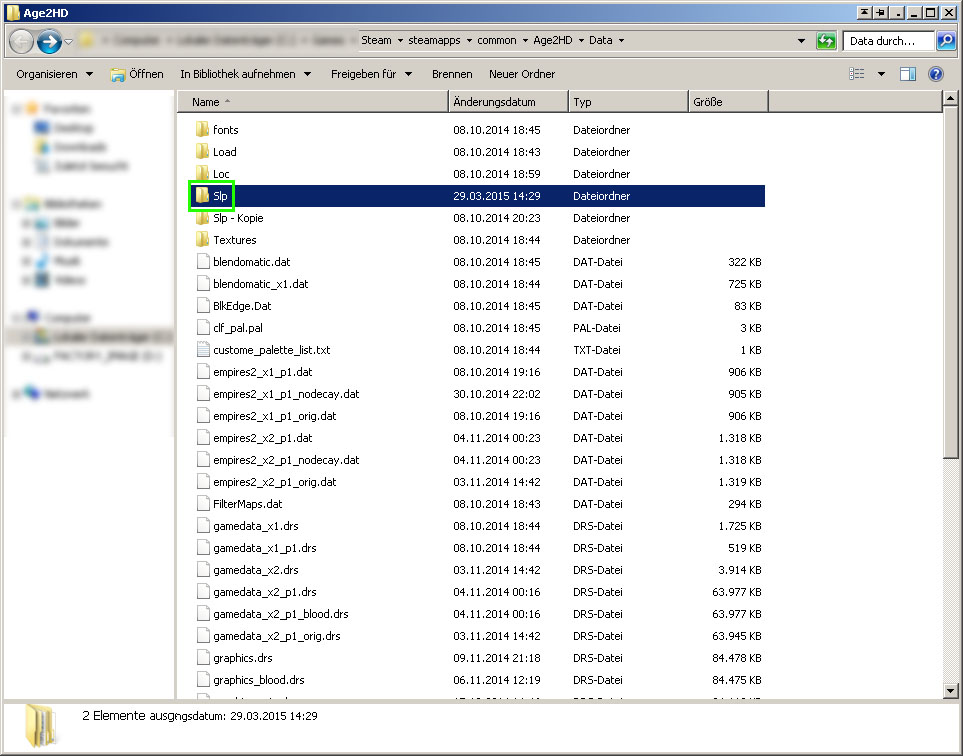
Task: Click the gamedata_x1.drs file icon
Action: coord(203,526)
